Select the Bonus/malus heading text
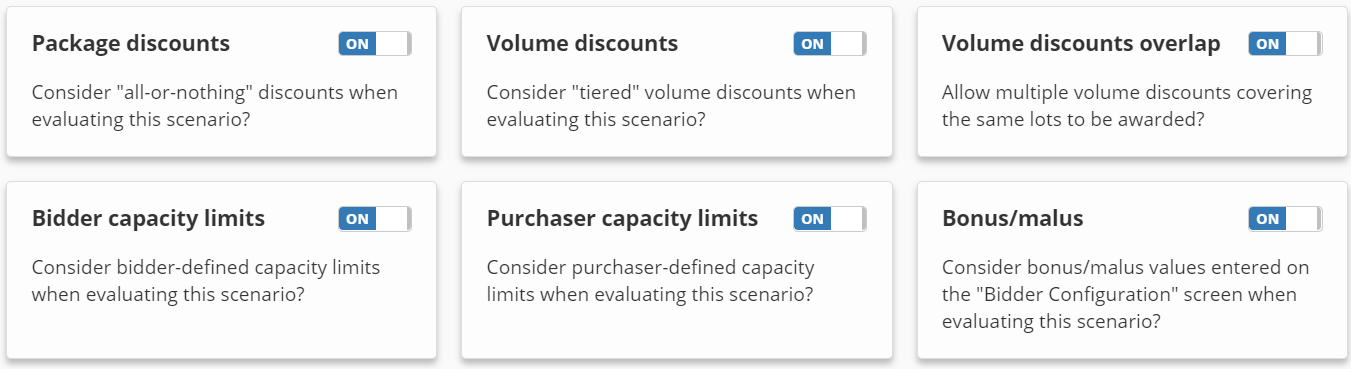The height and width of the screenshot is (369, 1351). (x=1012, y=219)
